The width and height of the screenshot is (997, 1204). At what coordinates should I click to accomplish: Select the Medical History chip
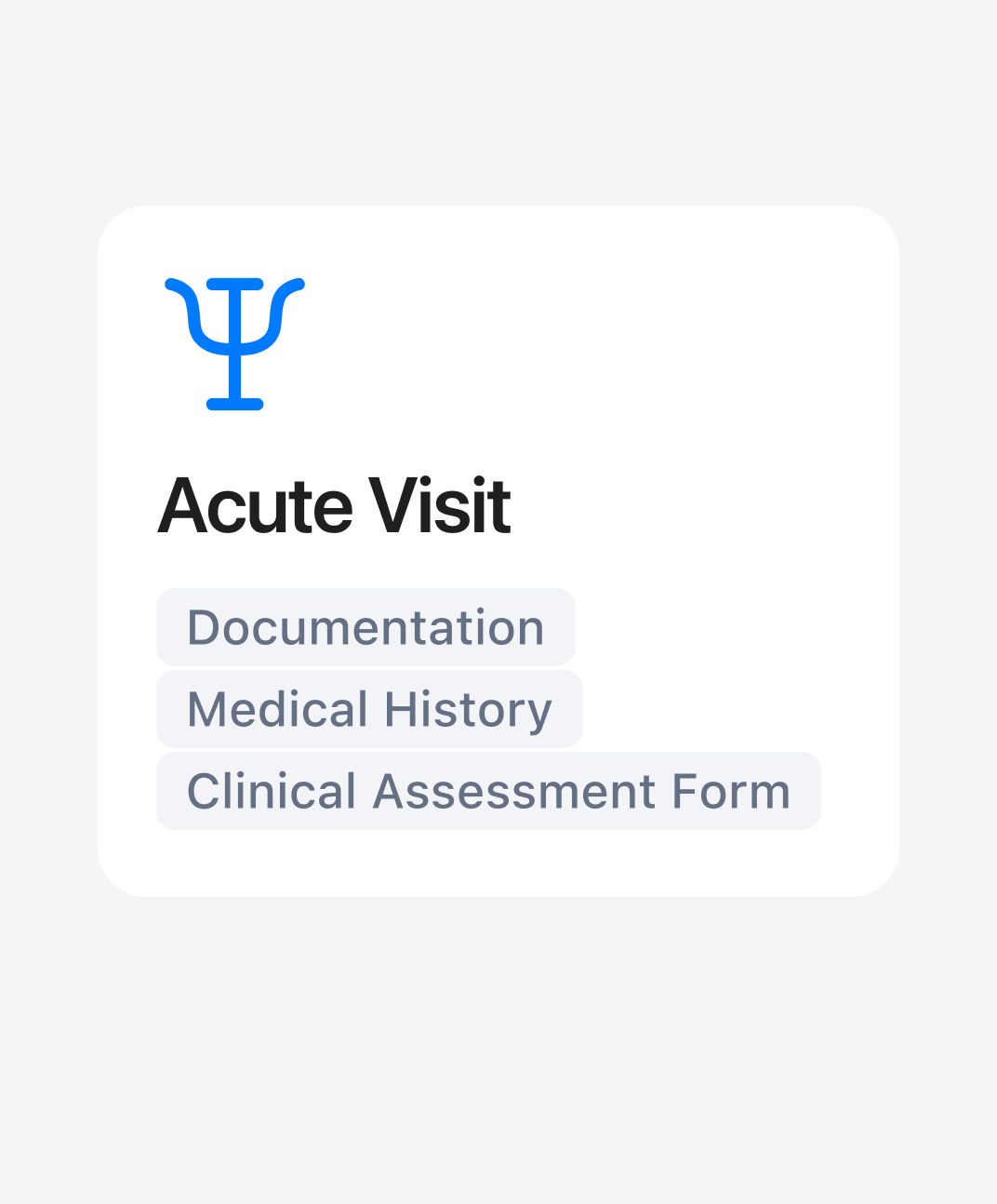pyautogui.click(x=369, y=709)
